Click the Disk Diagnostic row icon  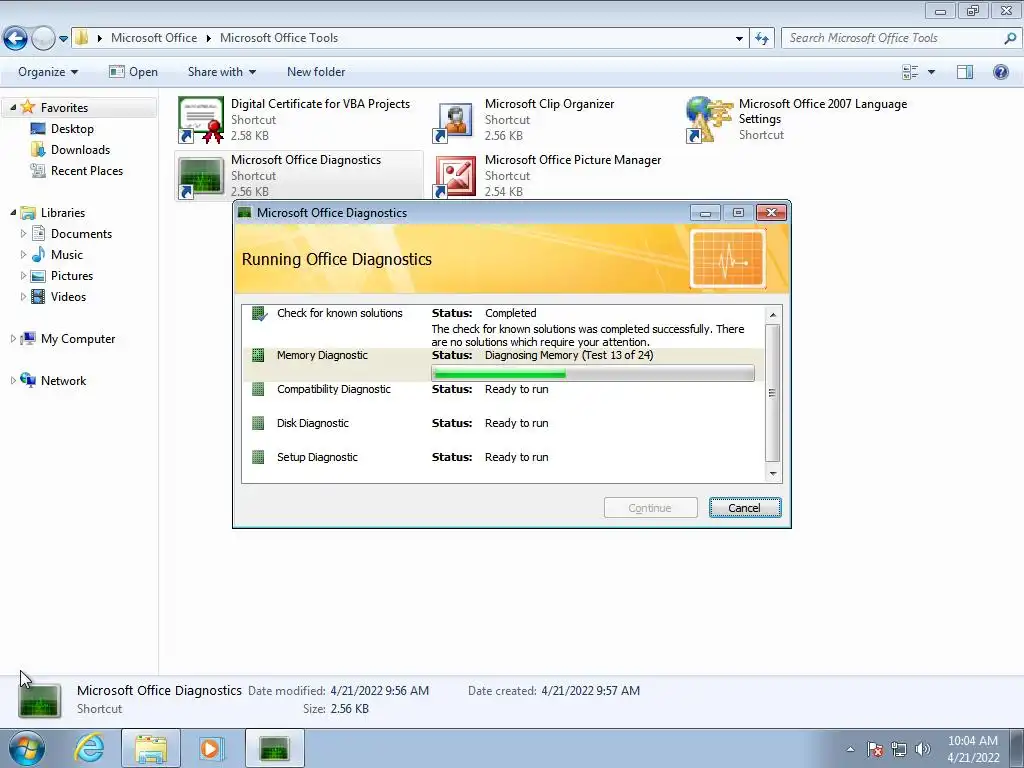[258, 423]
